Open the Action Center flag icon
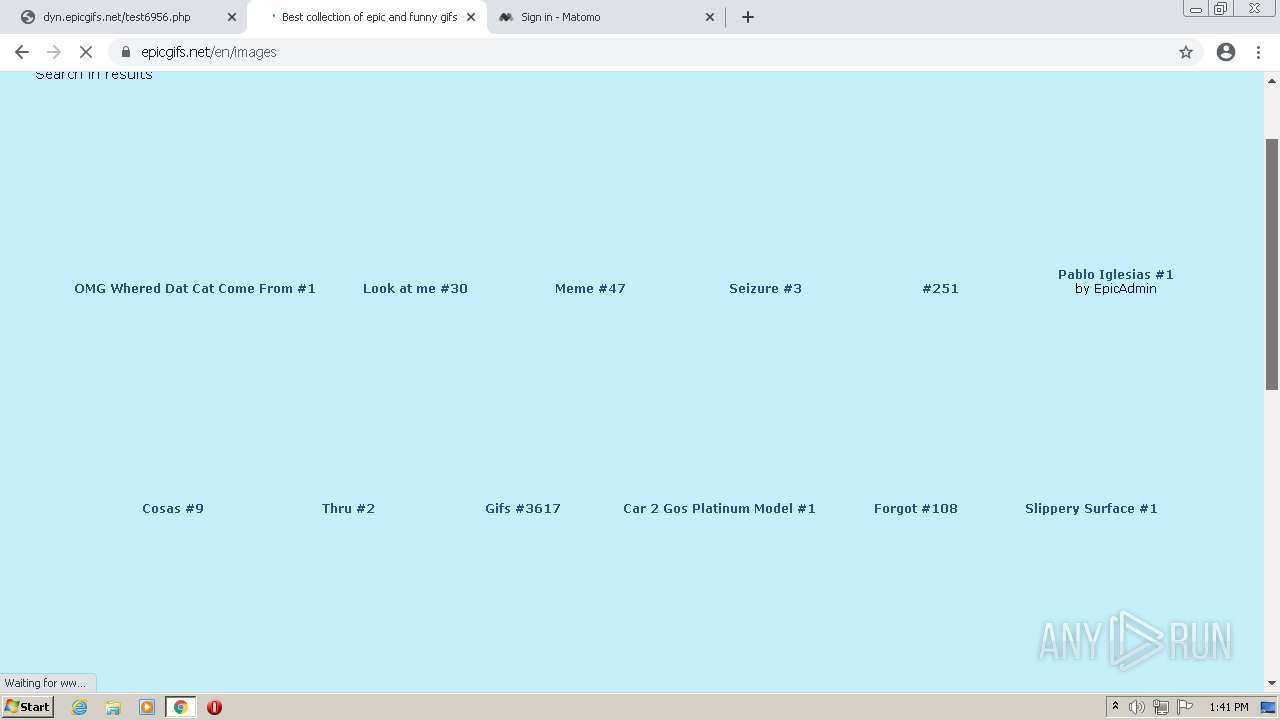The width and height of the screenshot is (1280, 720). pos(1185,707)
